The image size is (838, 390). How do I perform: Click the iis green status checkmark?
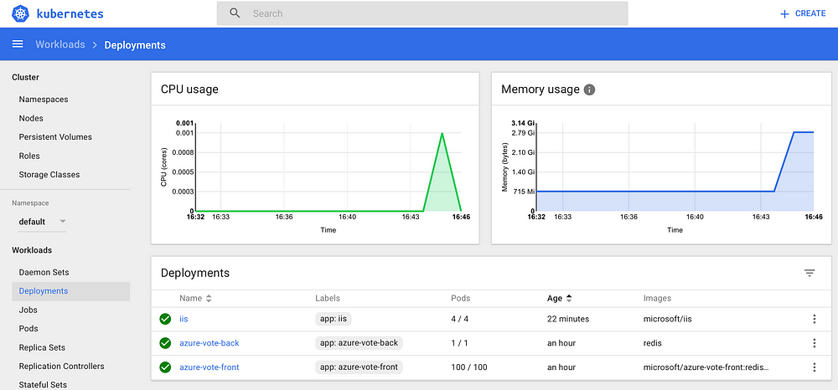click(x=165, y=319)
